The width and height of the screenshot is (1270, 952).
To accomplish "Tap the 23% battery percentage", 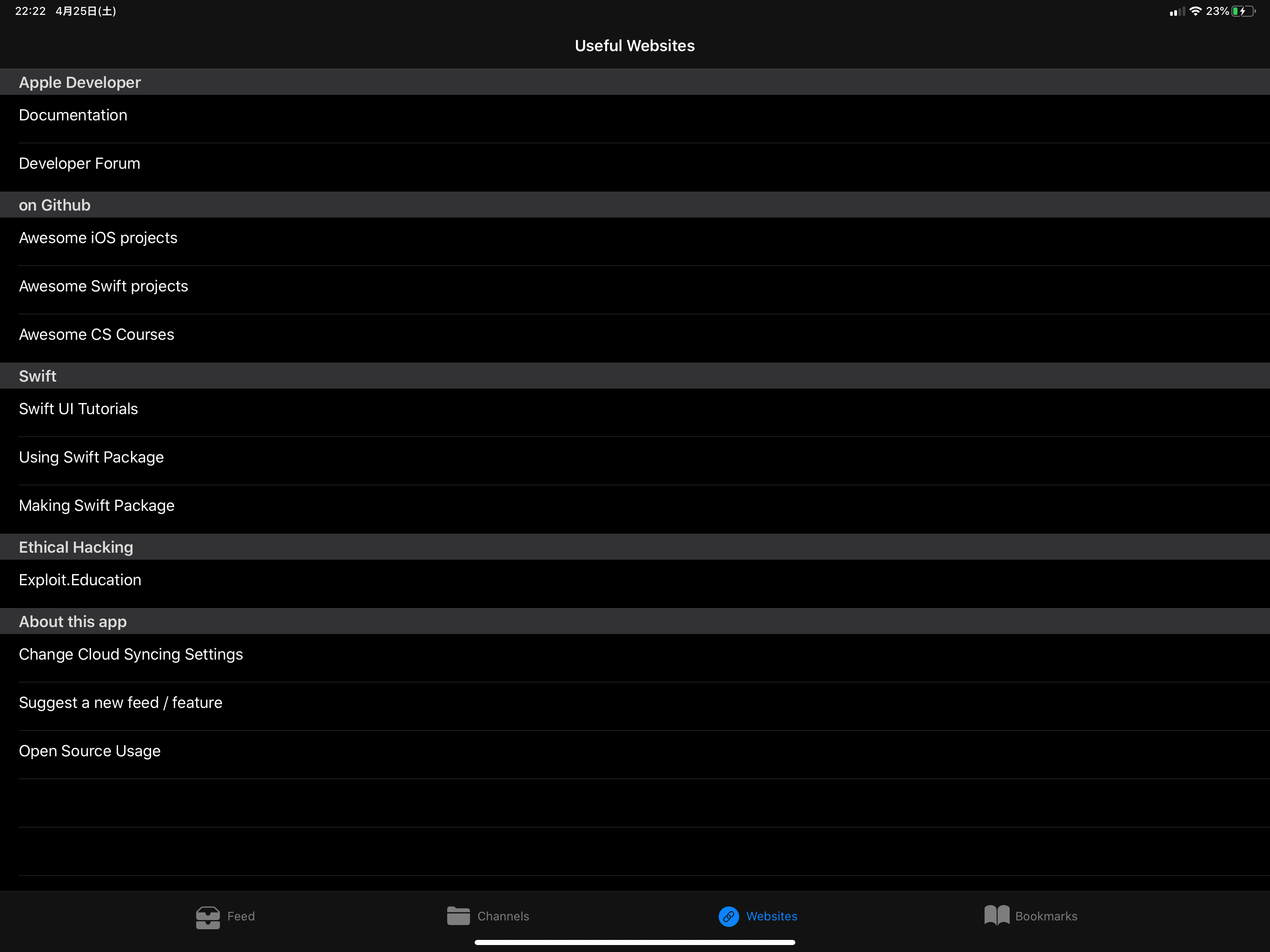I will (x=1217, y=11).
